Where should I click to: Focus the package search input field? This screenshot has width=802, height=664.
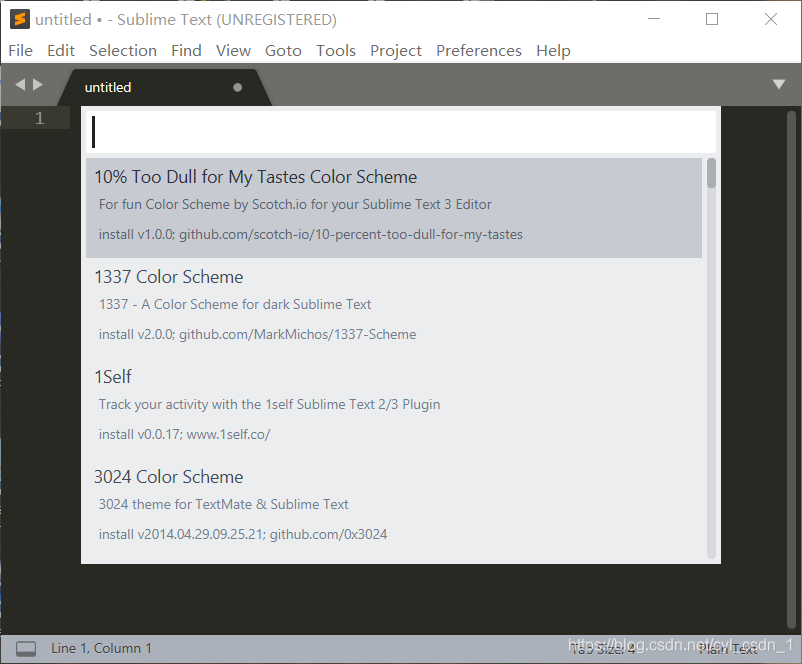point(401,132)
